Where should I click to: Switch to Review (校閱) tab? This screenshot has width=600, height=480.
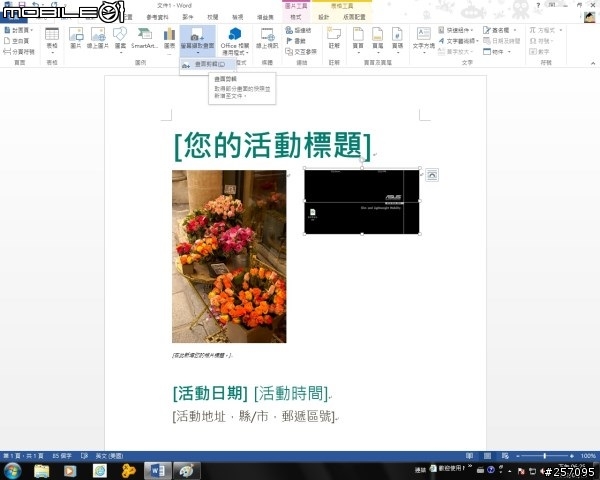click(x=212, y=17)
